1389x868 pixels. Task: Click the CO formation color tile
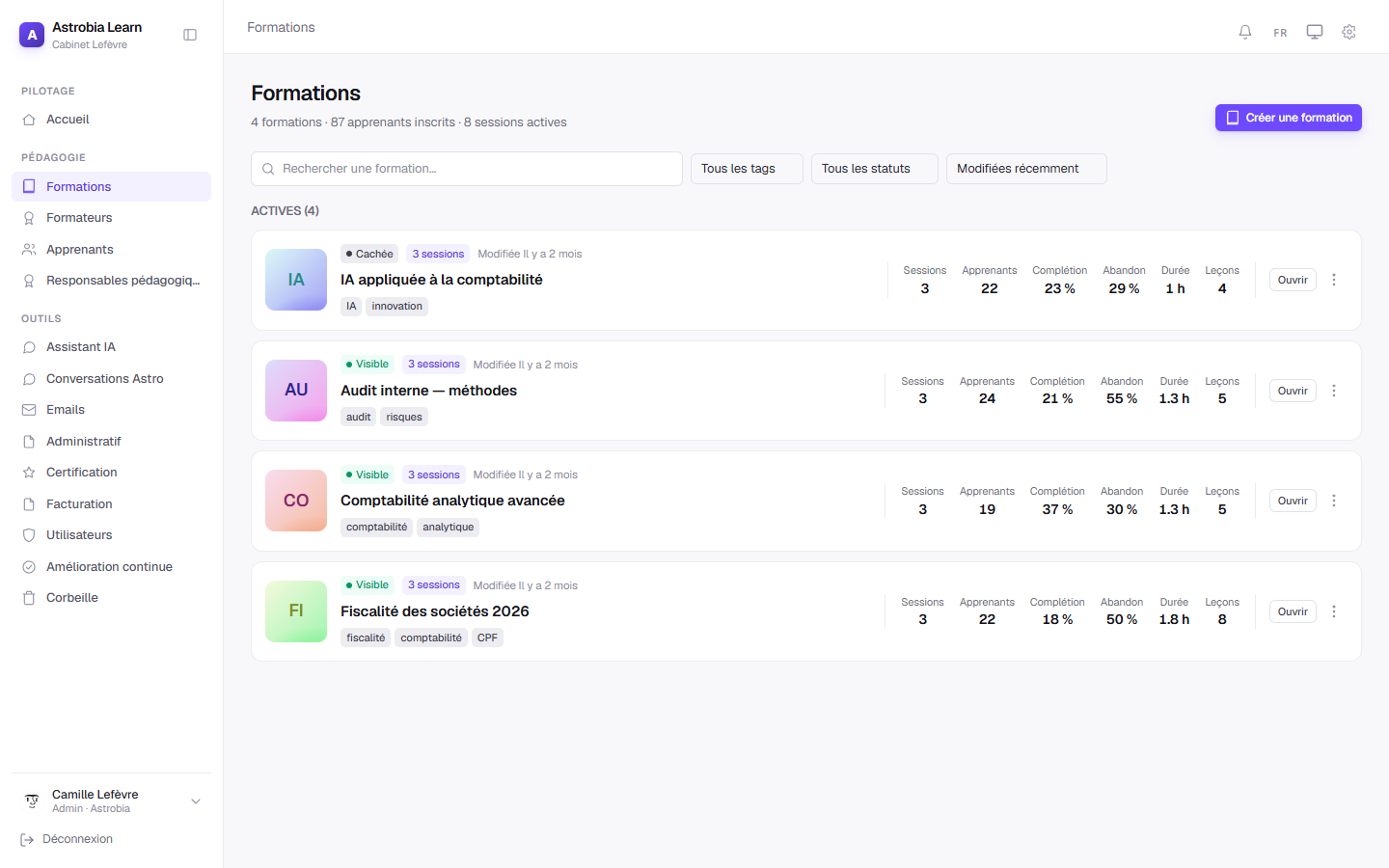pos(296,501)
